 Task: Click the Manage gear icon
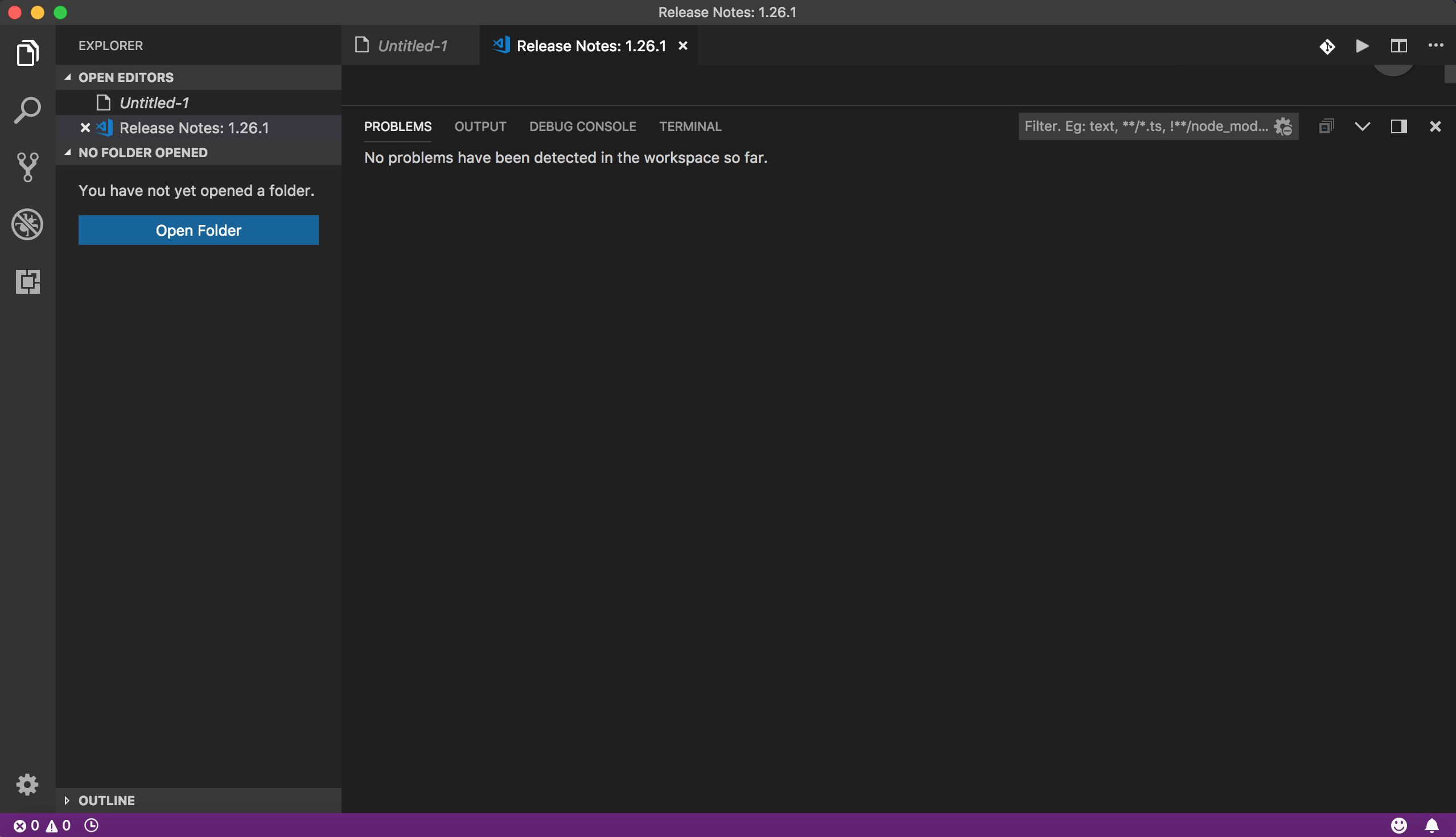(x=27, y=784)
